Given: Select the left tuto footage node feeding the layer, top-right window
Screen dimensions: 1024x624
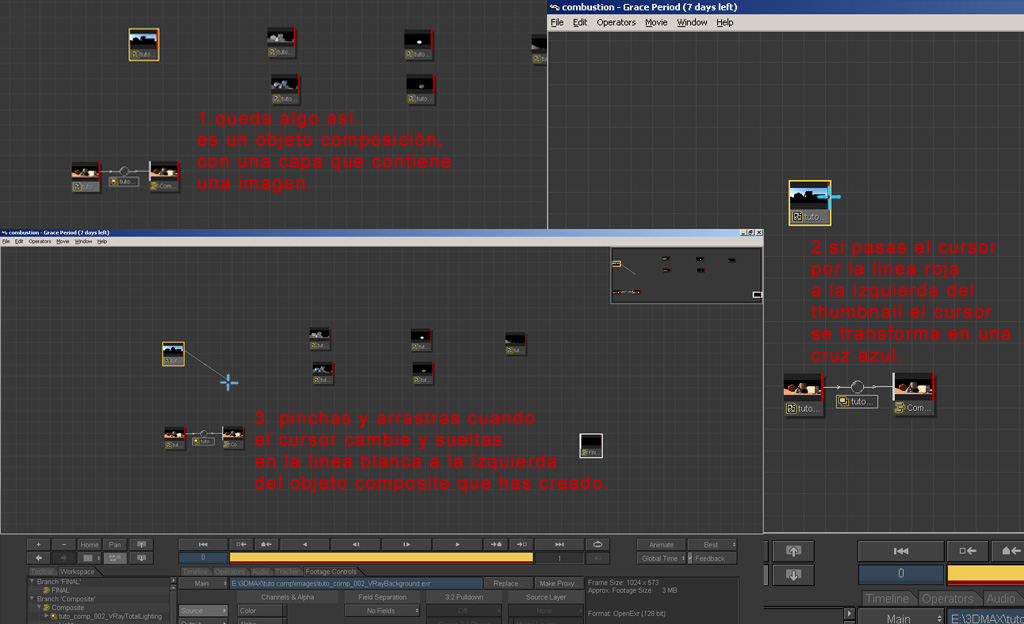Looking at the screenshot, I should click(803, 394).
